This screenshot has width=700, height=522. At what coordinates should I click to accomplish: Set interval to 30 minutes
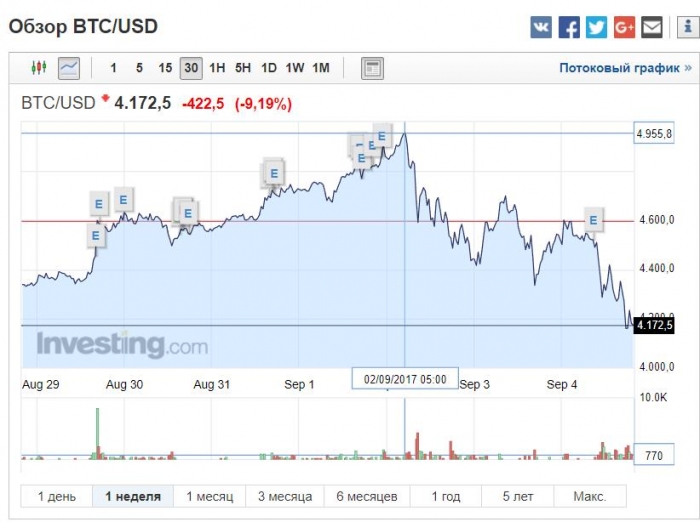coord(191,68)
